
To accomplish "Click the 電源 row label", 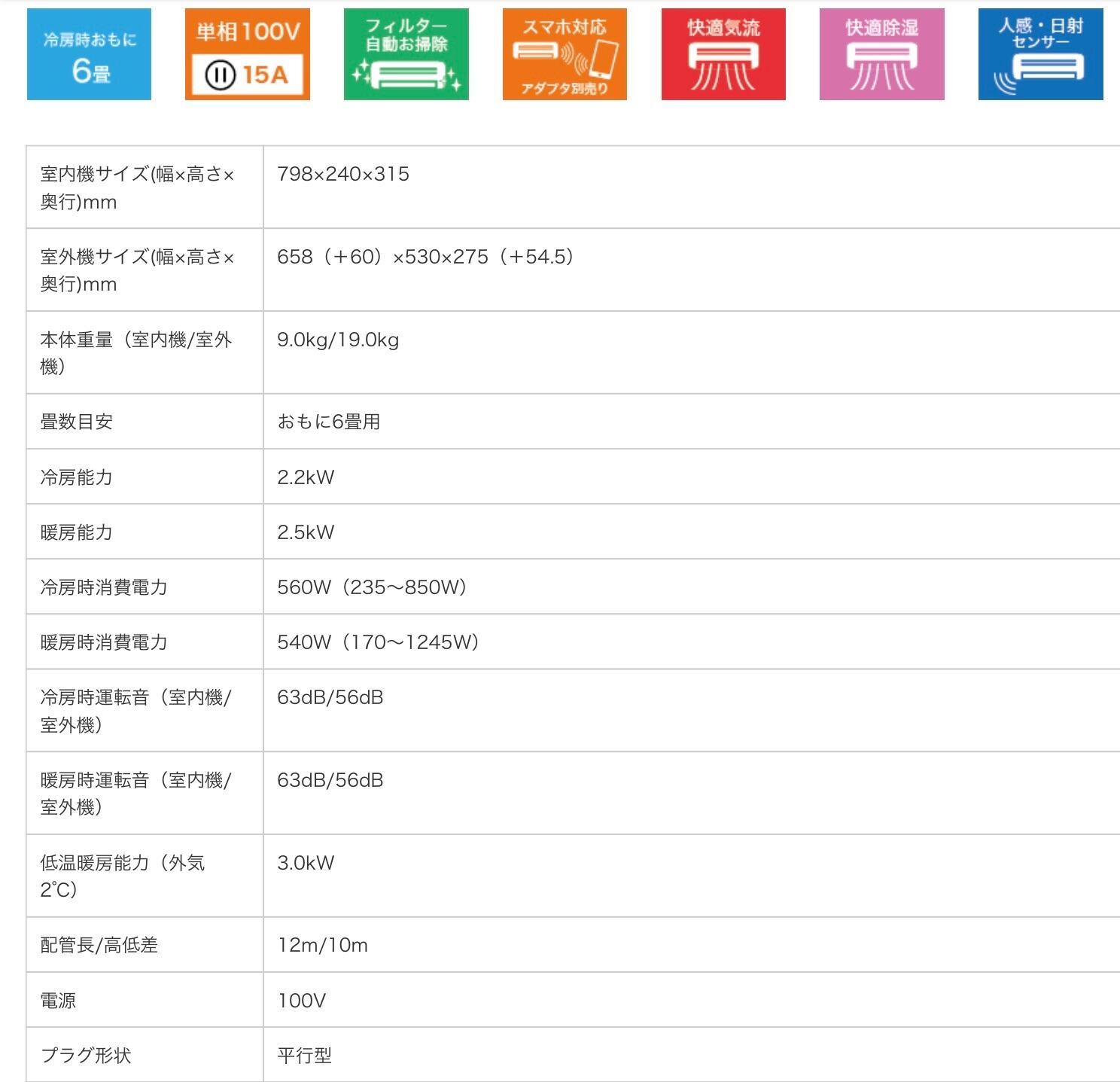I will point(58,1001).
